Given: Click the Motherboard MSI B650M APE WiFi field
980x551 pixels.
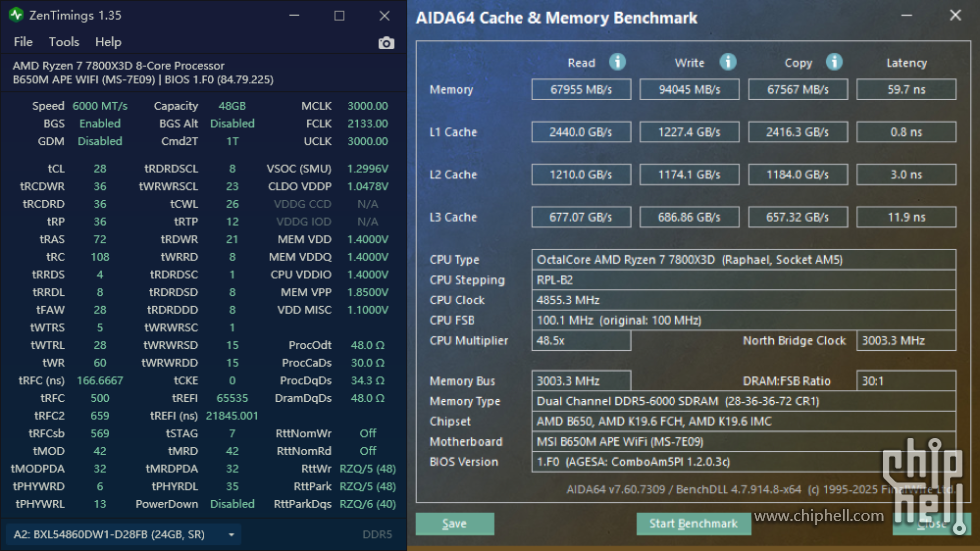Looking at the screenshot, I should pyautogui.click(x=744, y=442).
